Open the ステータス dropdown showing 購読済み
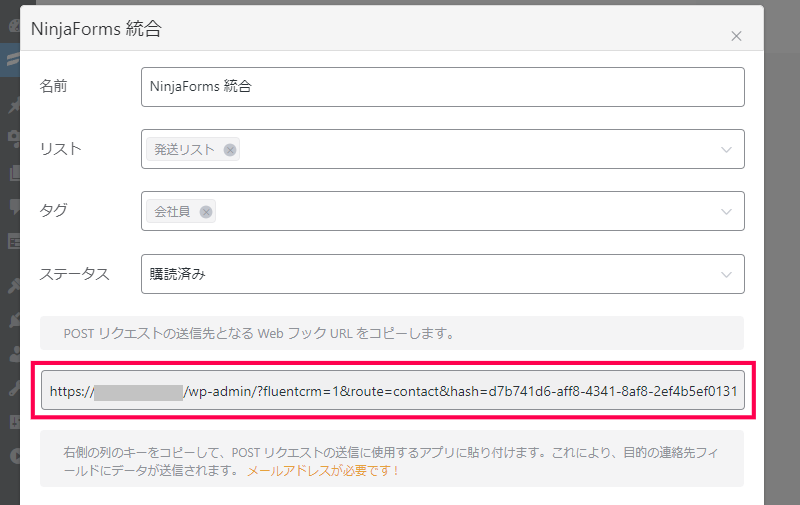The height and width of the screenshot is (505, 800). tap(442, 274)
